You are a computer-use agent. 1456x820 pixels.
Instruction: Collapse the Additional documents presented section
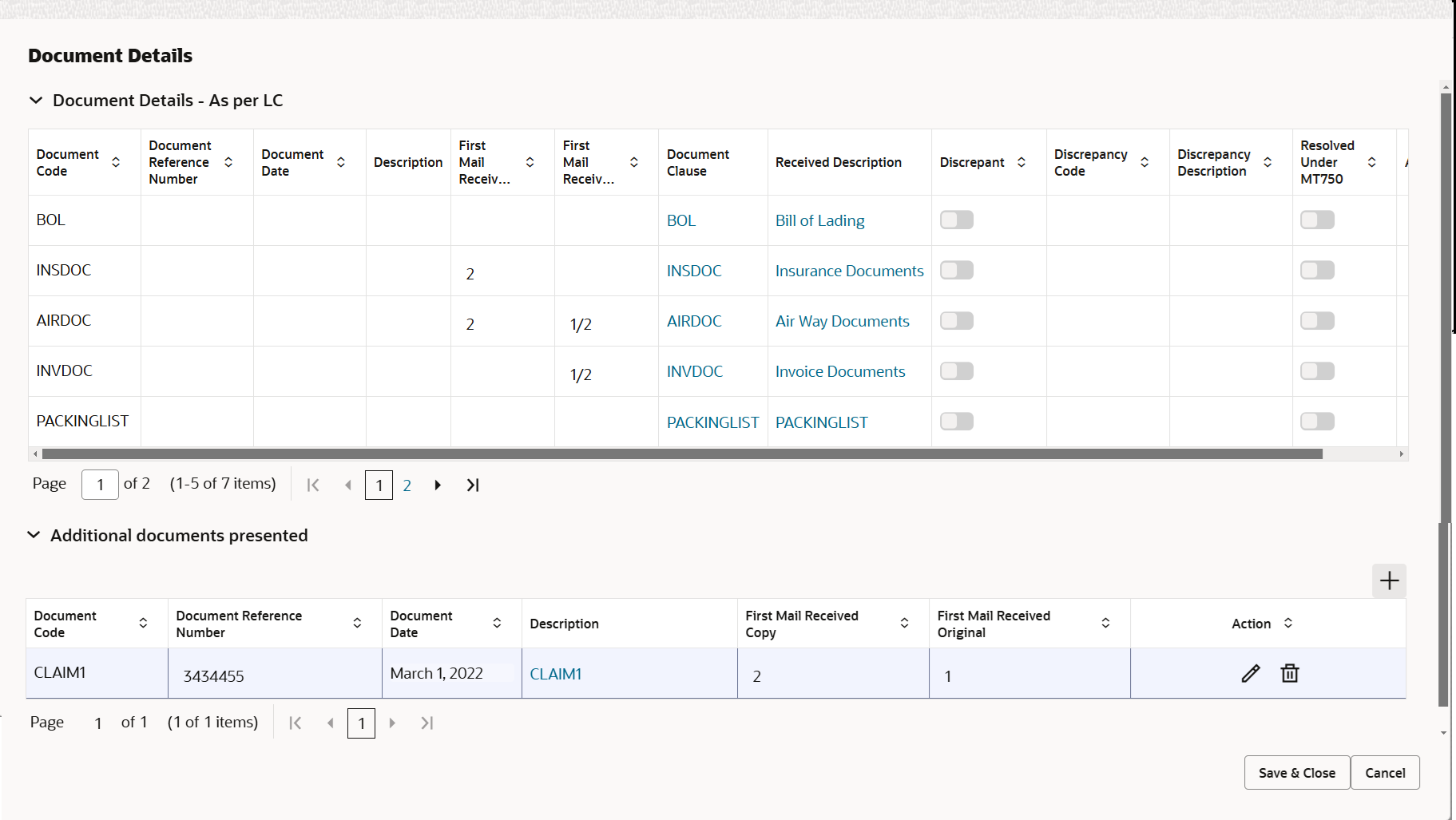pos(33,535)
